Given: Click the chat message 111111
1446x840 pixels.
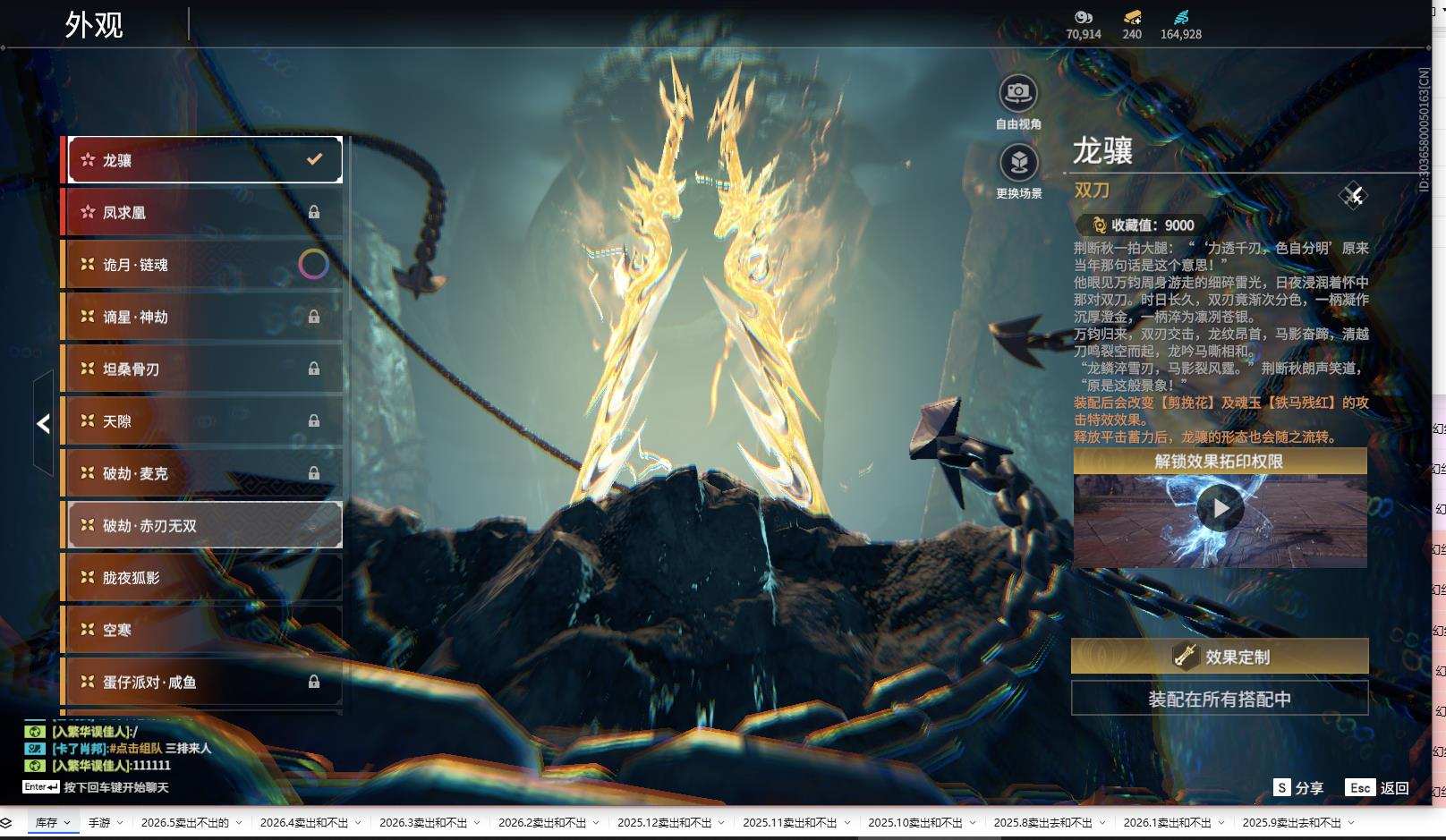Looking at the screenshot, I should (152, 765).
